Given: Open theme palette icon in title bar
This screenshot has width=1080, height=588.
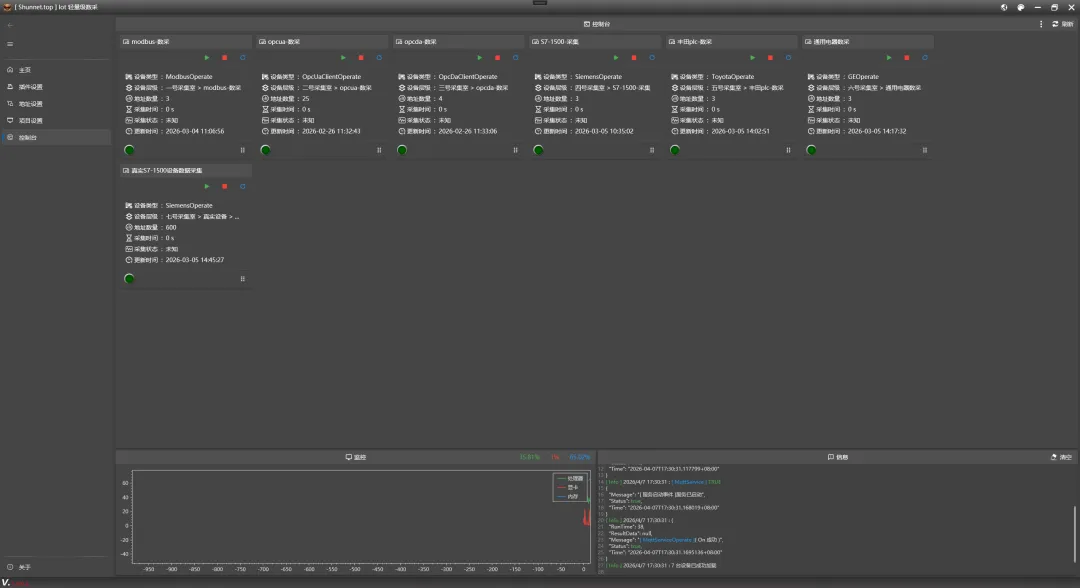Looking at the screenshot, I should [1021, 7].
